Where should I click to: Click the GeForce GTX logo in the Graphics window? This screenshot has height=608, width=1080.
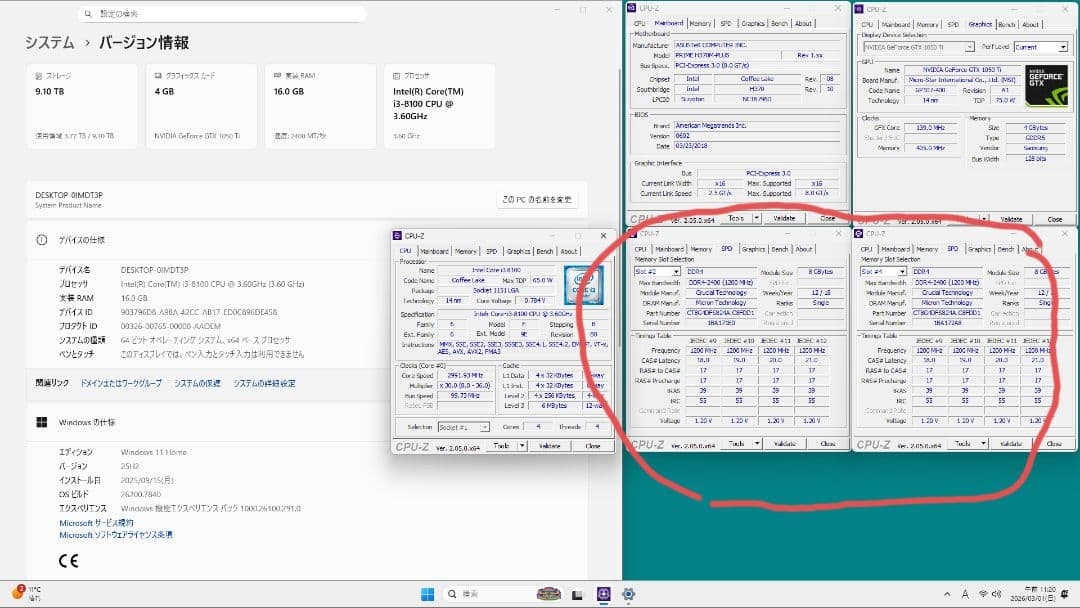click(x=1046, y=86)
